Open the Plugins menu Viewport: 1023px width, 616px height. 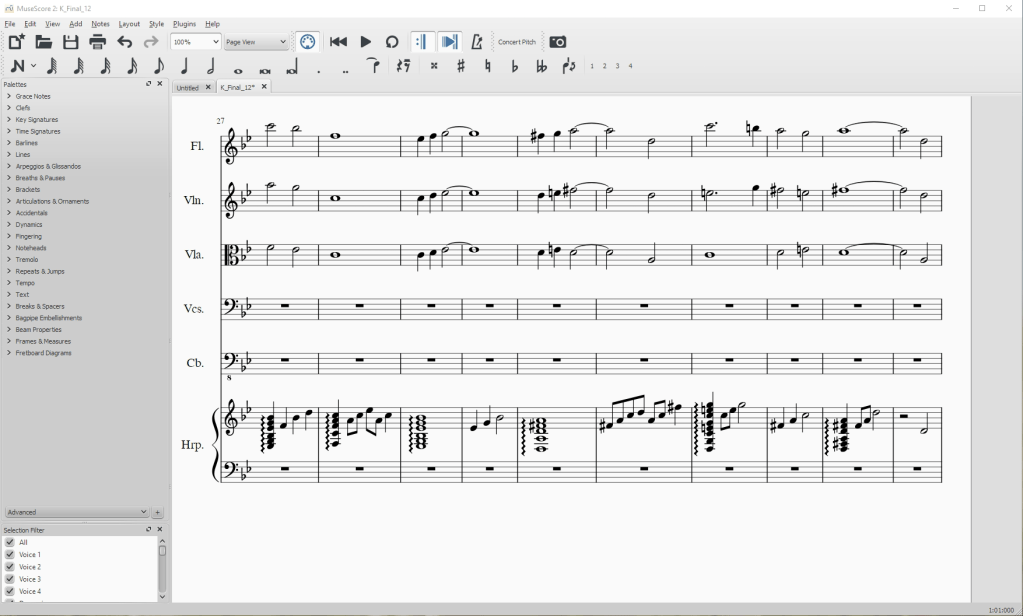(184, 23)
